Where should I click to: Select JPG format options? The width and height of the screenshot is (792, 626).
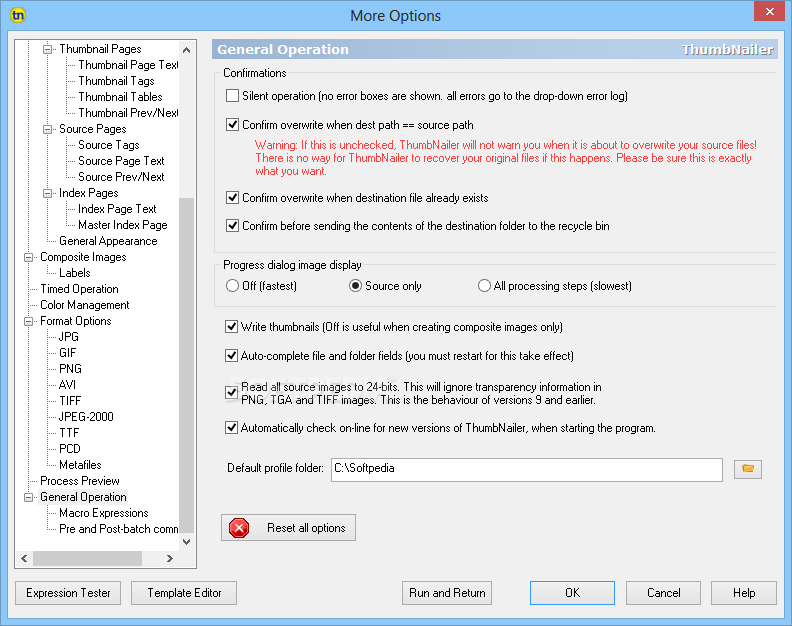(69, 337)
